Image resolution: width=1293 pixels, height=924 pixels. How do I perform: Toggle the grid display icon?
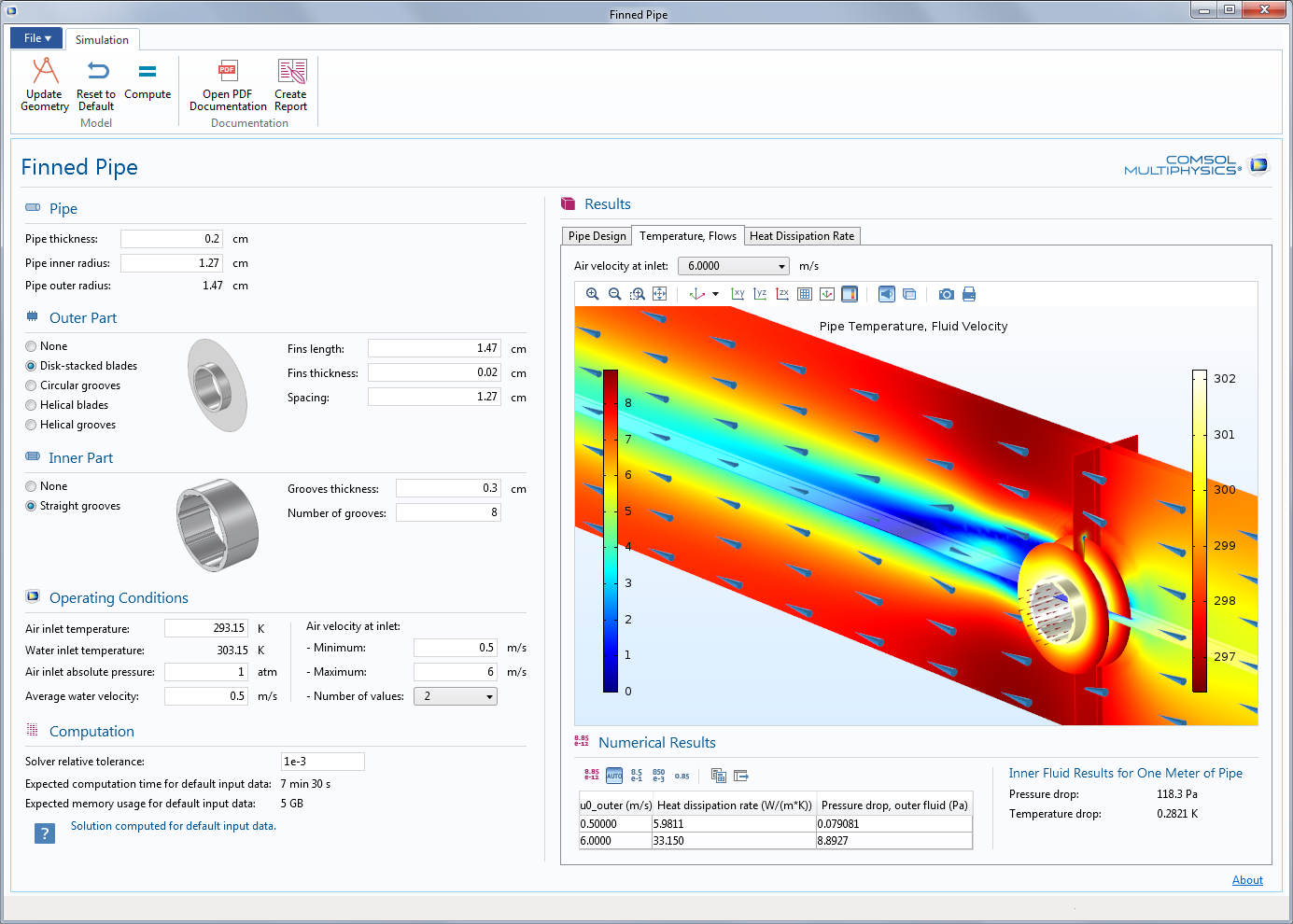tap(805, 294)
